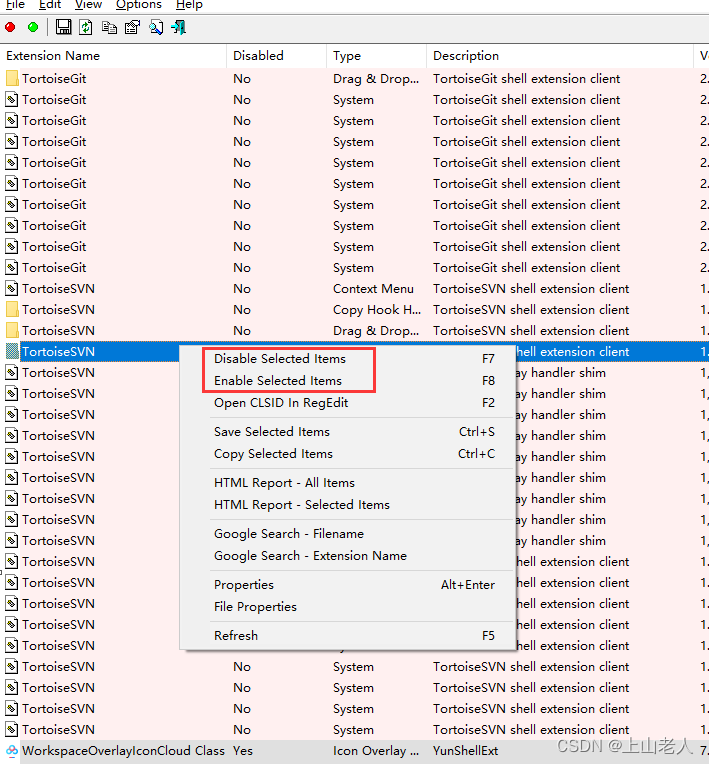Screen dimensions: 709x764
Task: Click the Find magnifier toolbar icon
Action: (156, 27)
